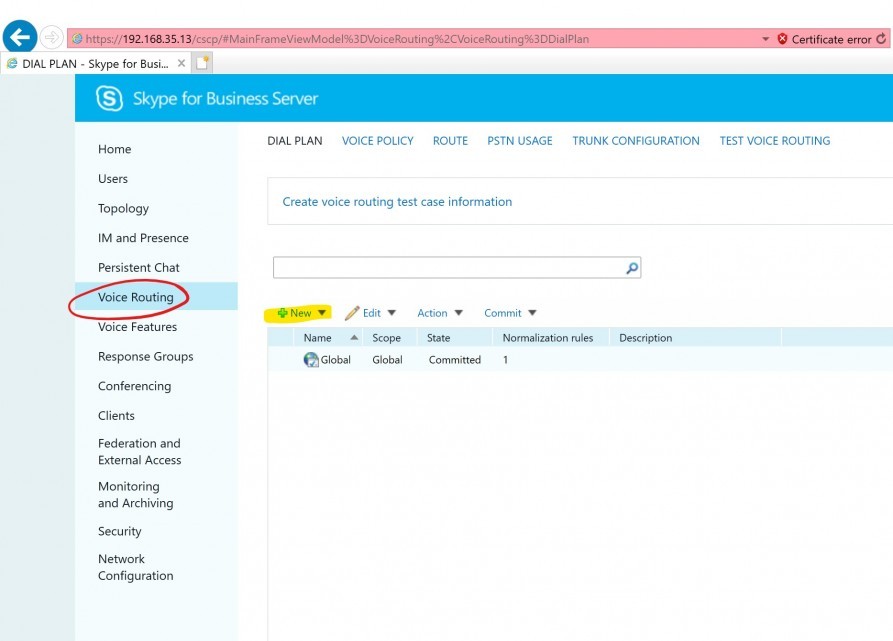This screenshot has width=893, height=641.
Task: Click the pencil Edit icon
Action: point(352,313)
